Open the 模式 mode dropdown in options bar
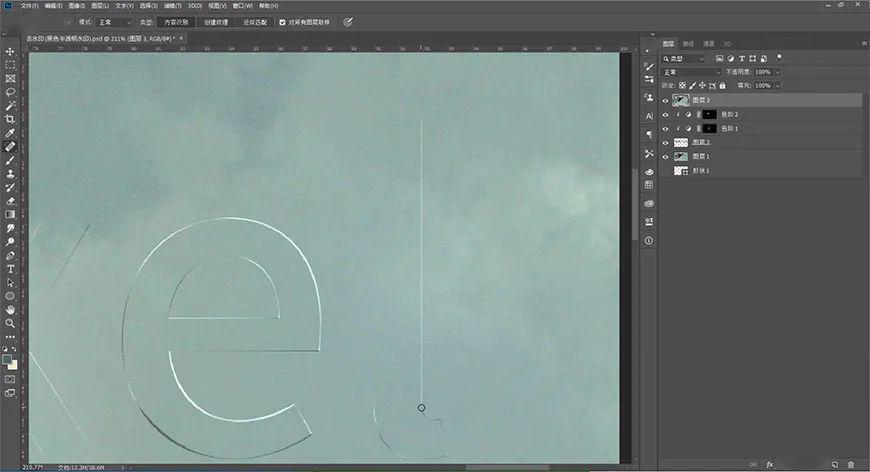 pyautogui.click(x=114, y=22)
